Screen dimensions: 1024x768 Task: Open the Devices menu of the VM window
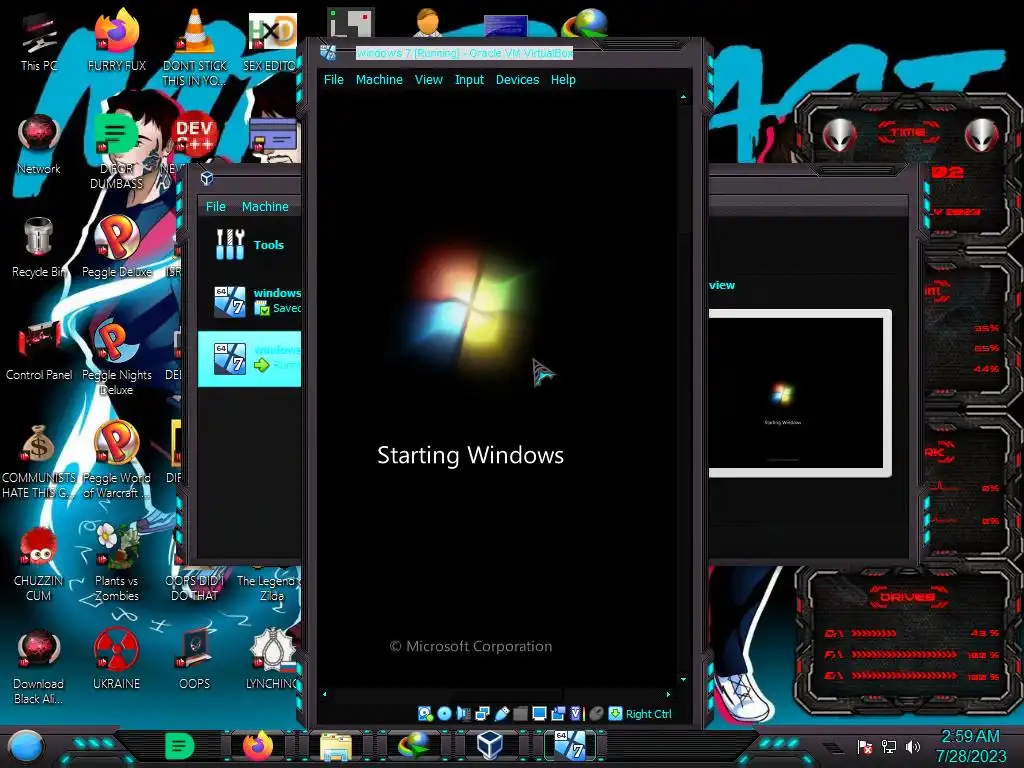pyautogui.click(x=517, y=80)
